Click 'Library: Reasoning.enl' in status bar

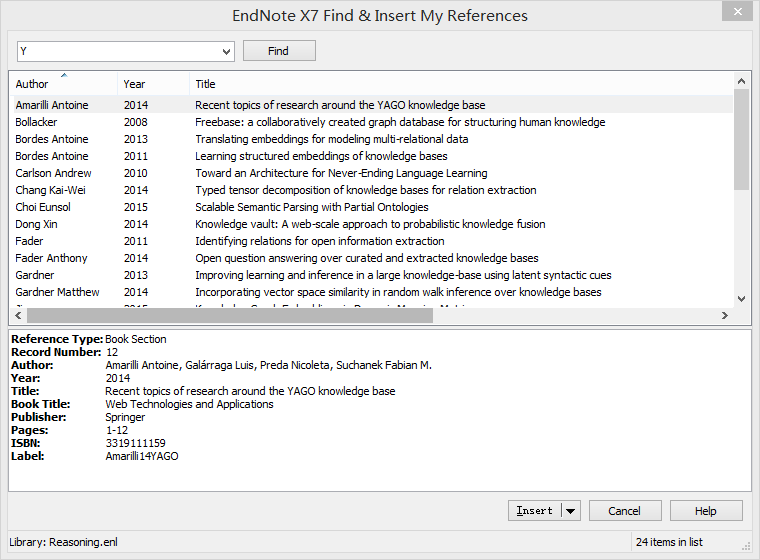click(x=63, y=542)
